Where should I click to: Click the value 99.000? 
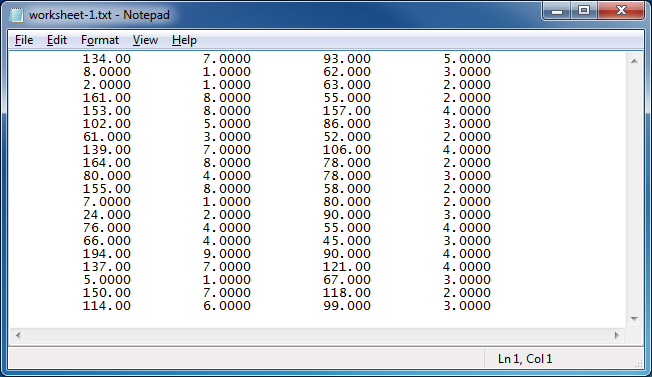[347, 306]
